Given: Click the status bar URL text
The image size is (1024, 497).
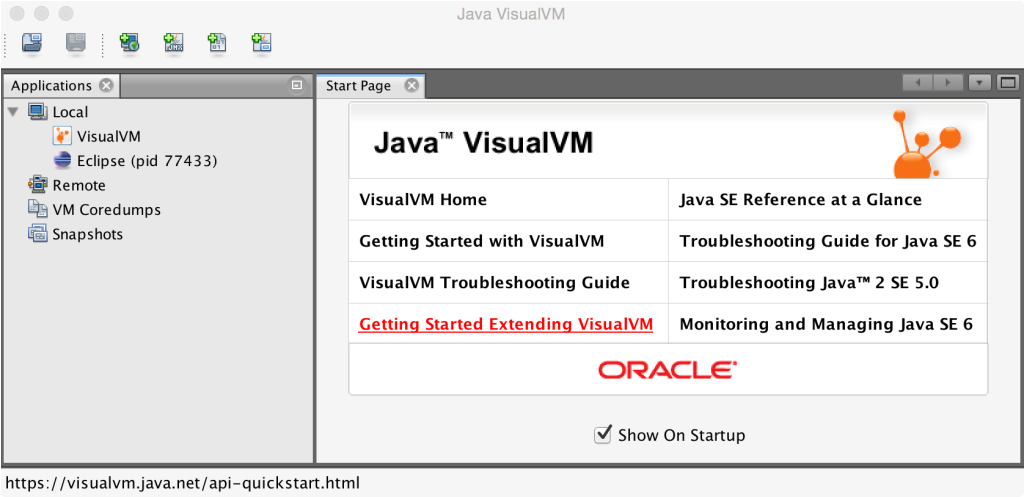Looking at the screenshot, I should tap(183, 484).
